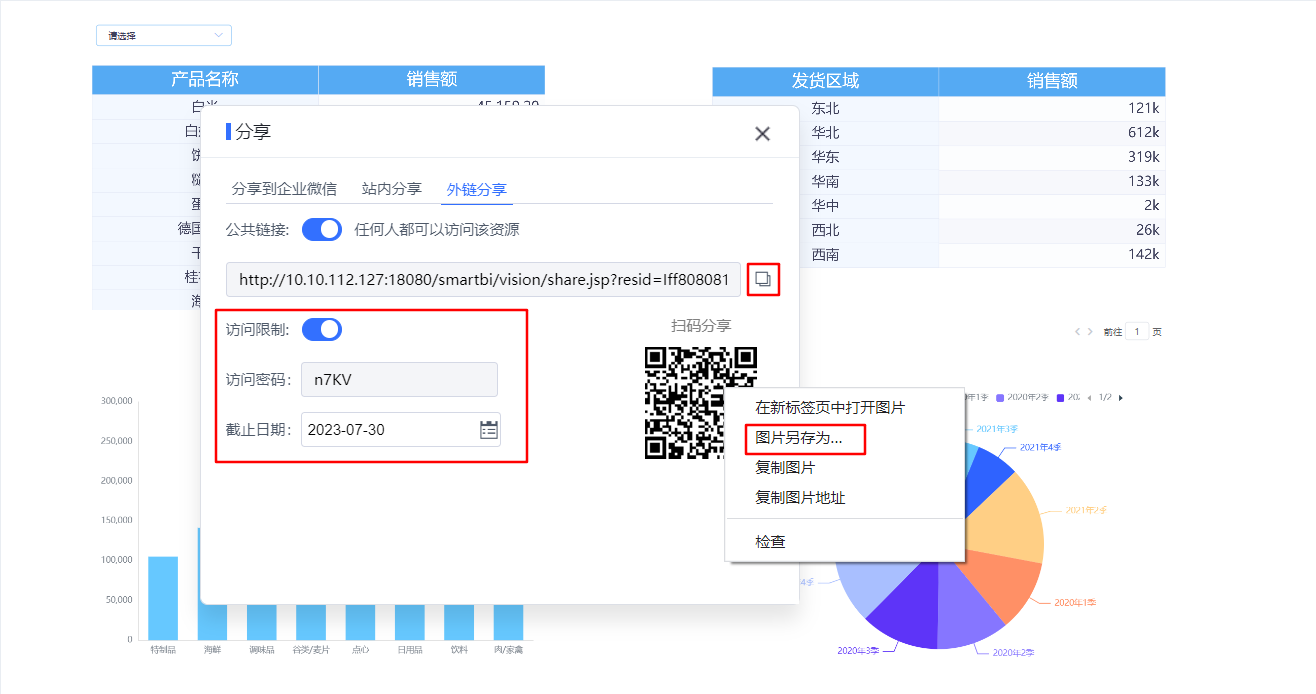Click the 产品名称 column header

pyautogui.click(x=205, y=80)
